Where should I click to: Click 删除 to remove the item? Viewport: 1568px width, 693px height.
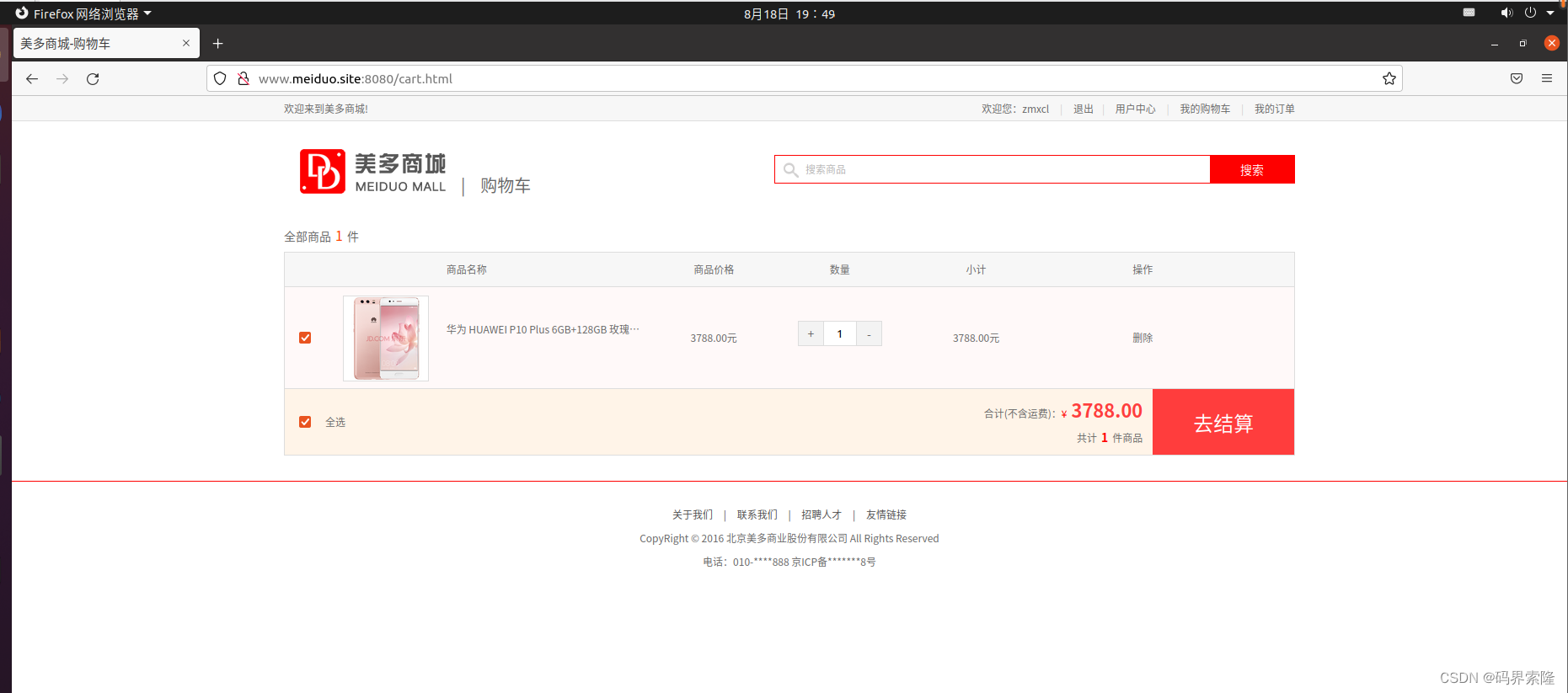(x=1143, y=338)
